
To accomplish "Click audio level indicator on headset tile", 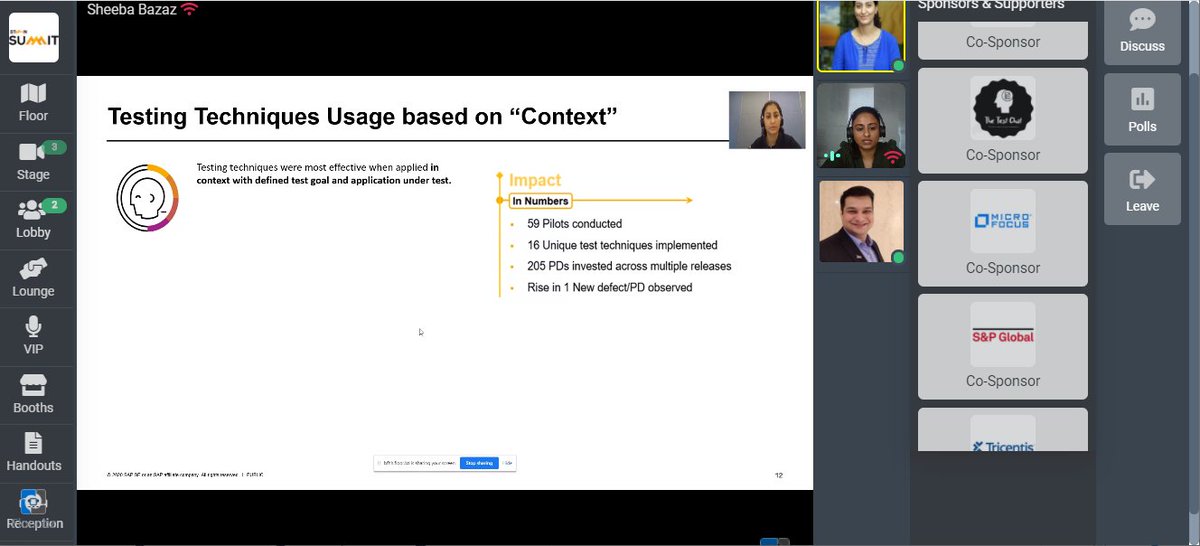I will point(831,157).
